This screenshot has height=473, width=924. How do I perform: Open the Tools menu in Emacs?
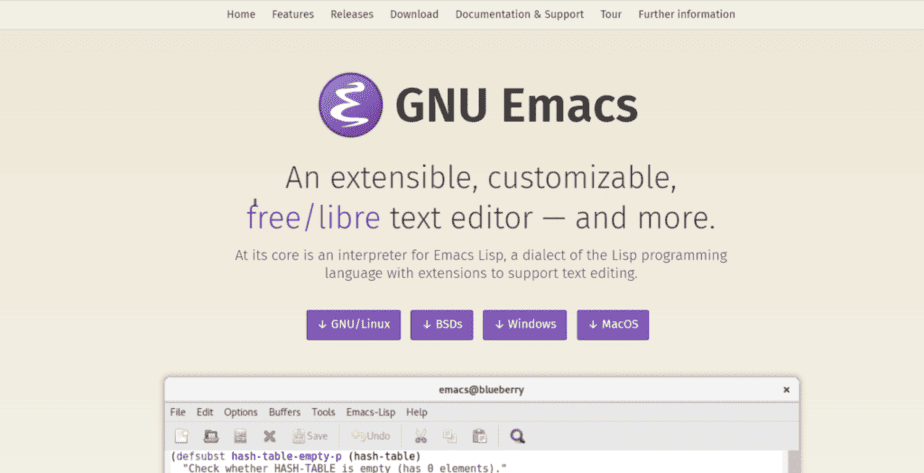pyautogui.click(x=323, y=412)
